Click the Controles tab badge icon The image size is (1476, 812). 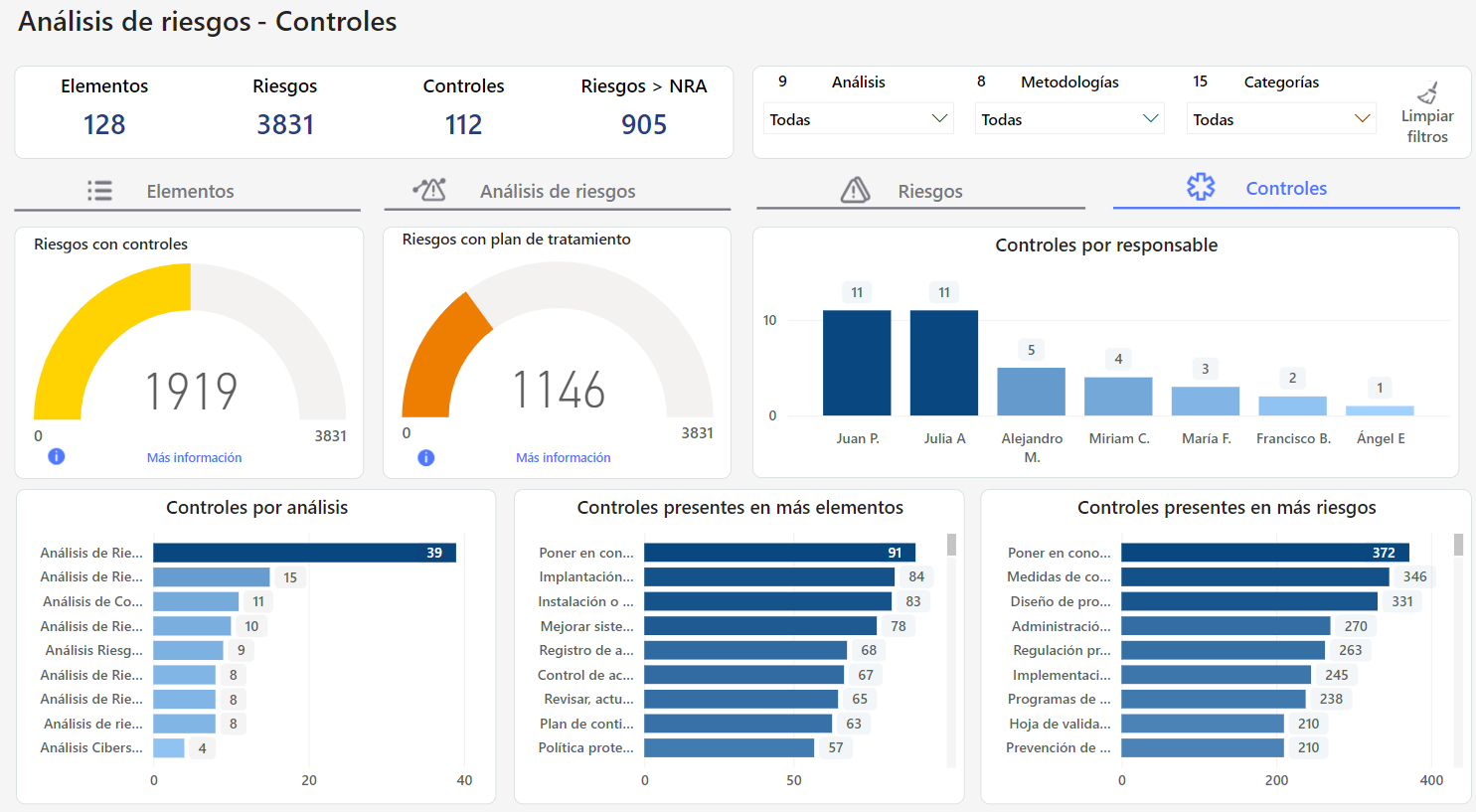point(1201,187)
